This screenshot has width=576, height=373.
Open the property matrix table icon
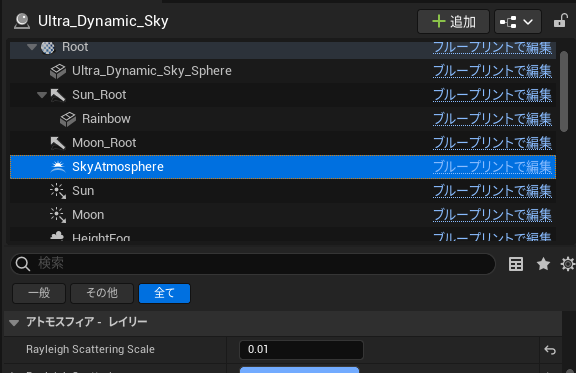tap(516, 264)
